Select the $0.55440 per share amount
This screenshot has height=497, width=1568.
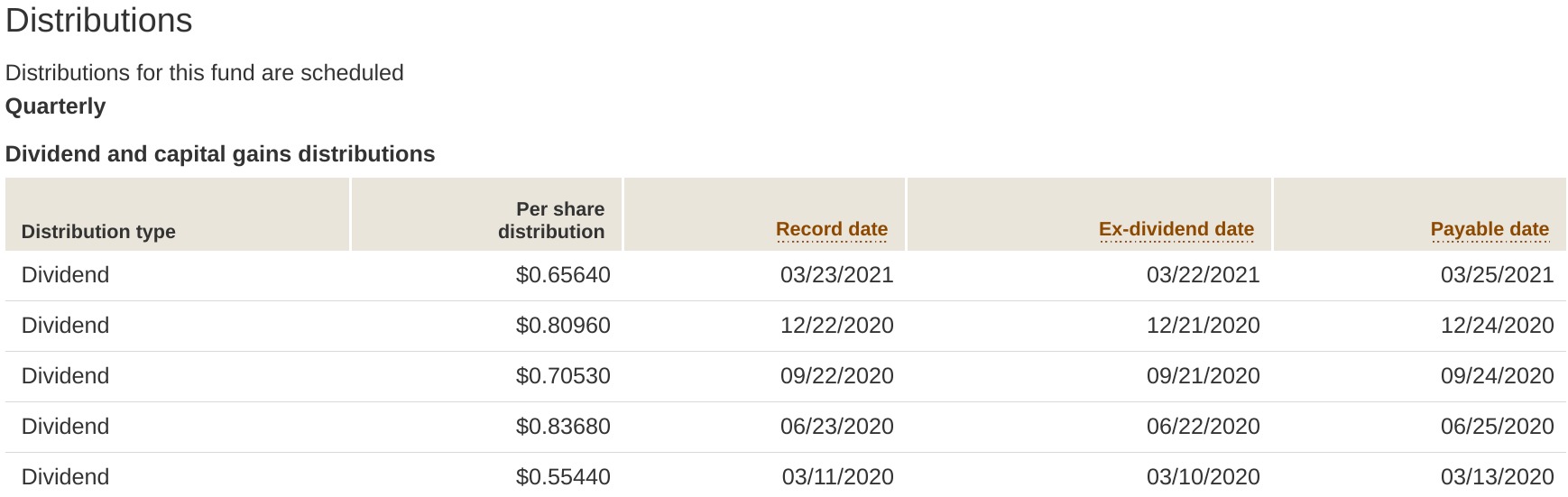point(563,477)
